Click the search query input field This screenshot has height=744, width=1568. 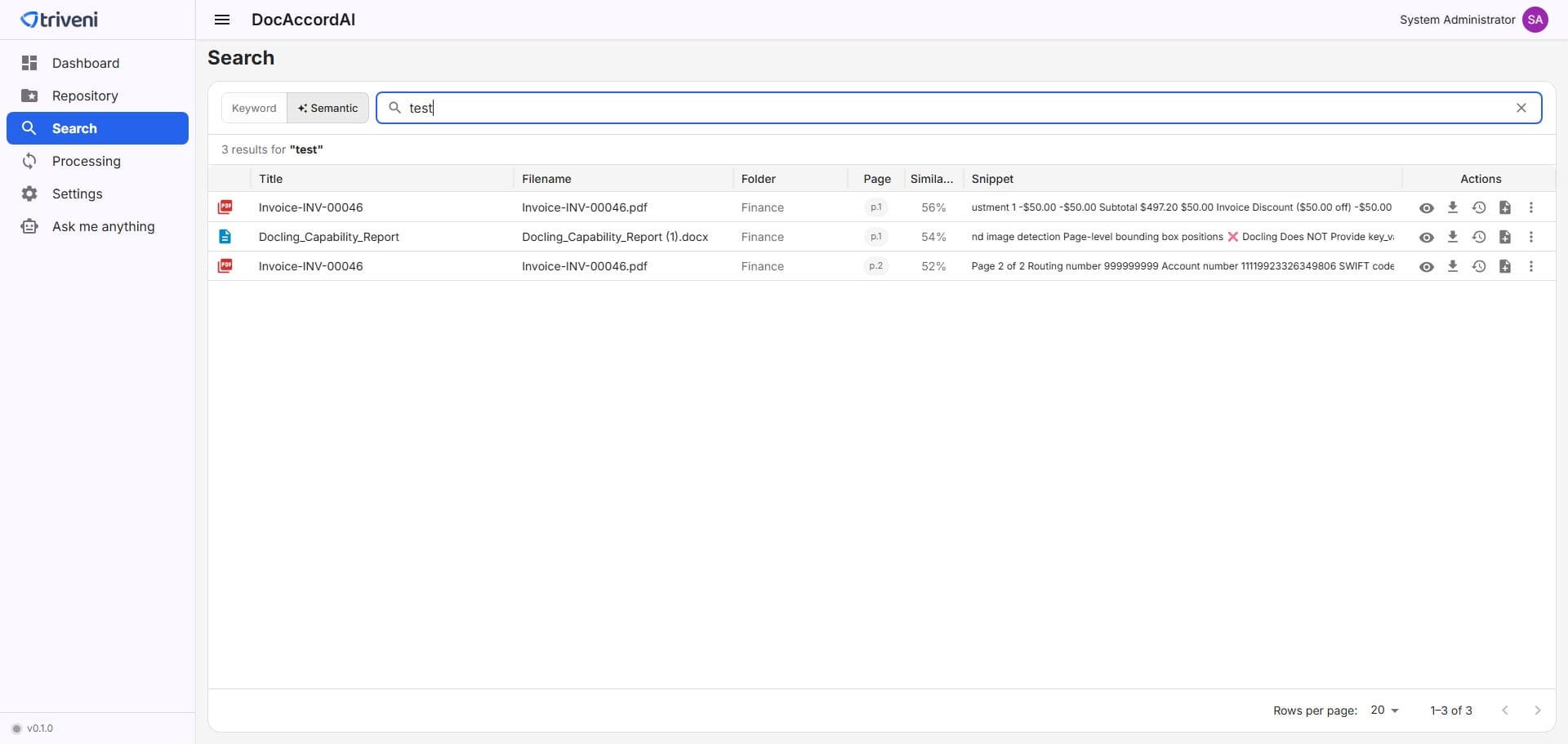(959, 108)
